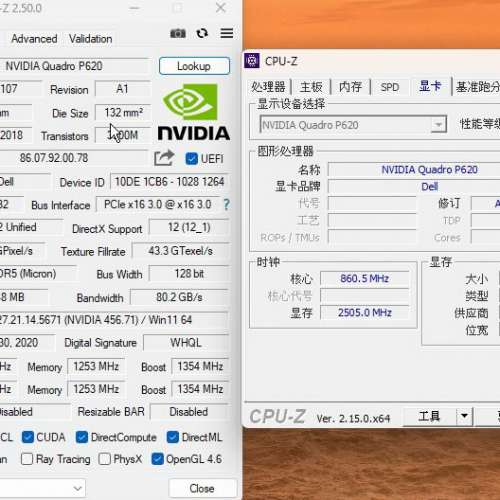Click the Bus Interface value PCIe x16 3.0
The width and height of the screenshot is (500, 500).
[158, 204]
